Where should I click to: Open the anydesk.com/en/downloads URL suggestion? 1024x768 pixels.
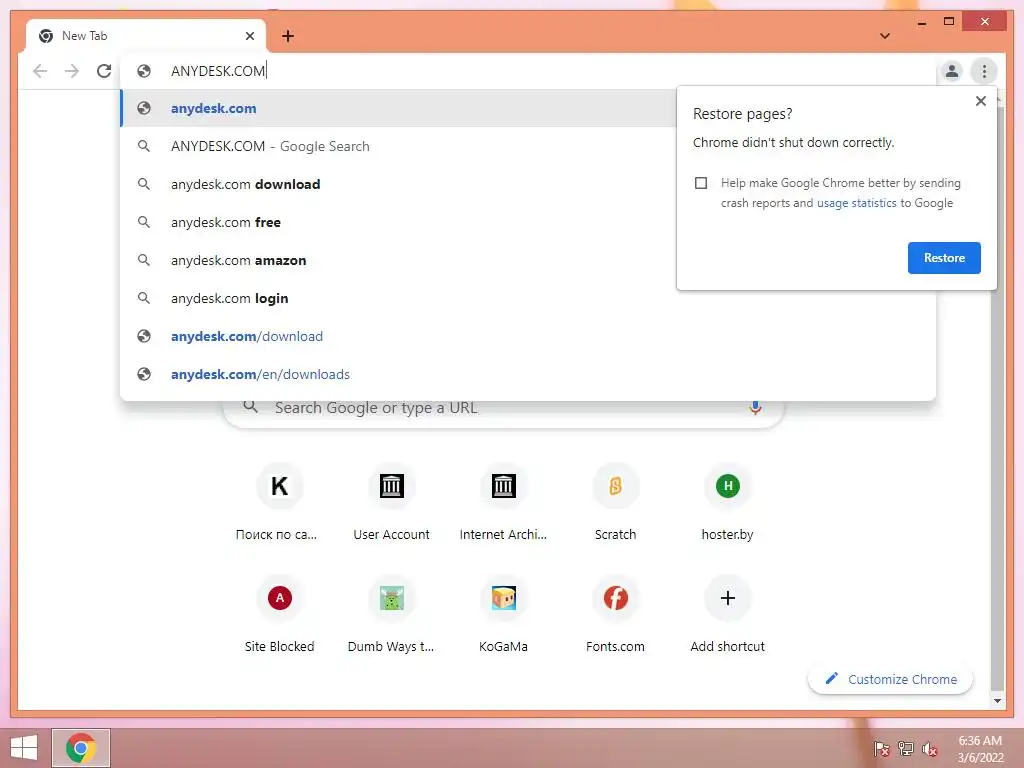point(528,374)
